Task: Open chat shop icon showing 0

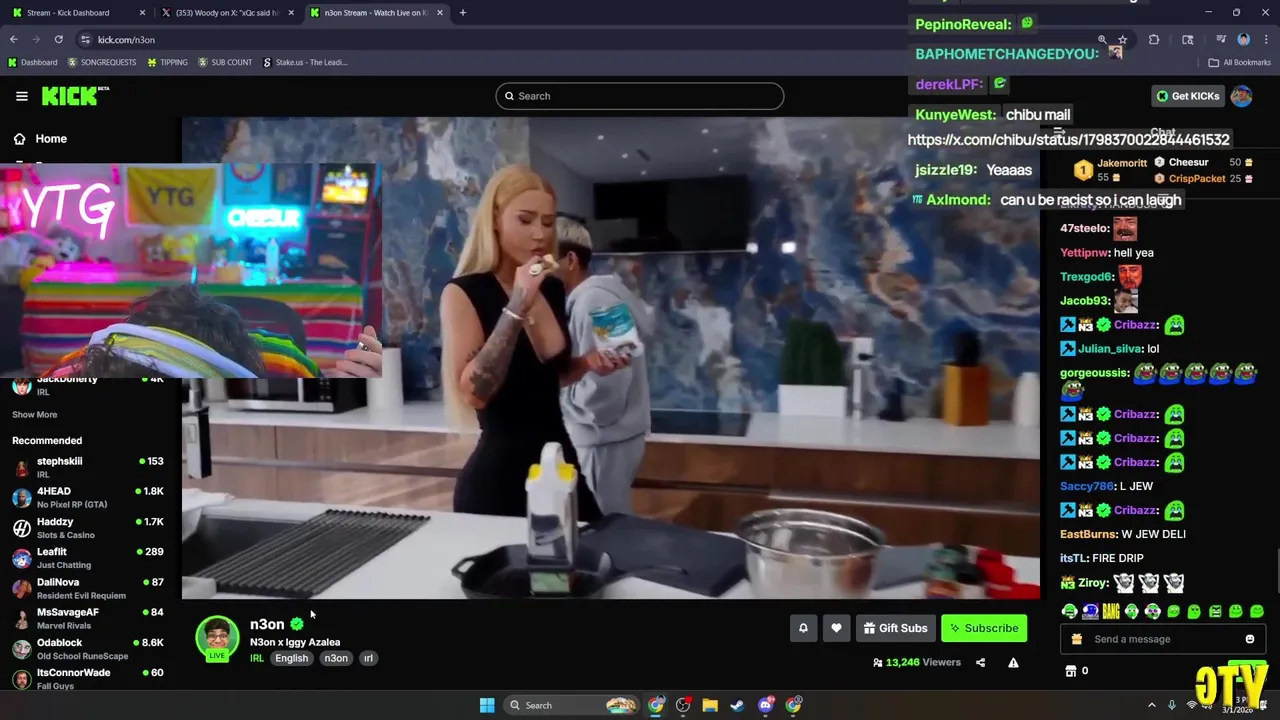Action: coord(1076,671)
